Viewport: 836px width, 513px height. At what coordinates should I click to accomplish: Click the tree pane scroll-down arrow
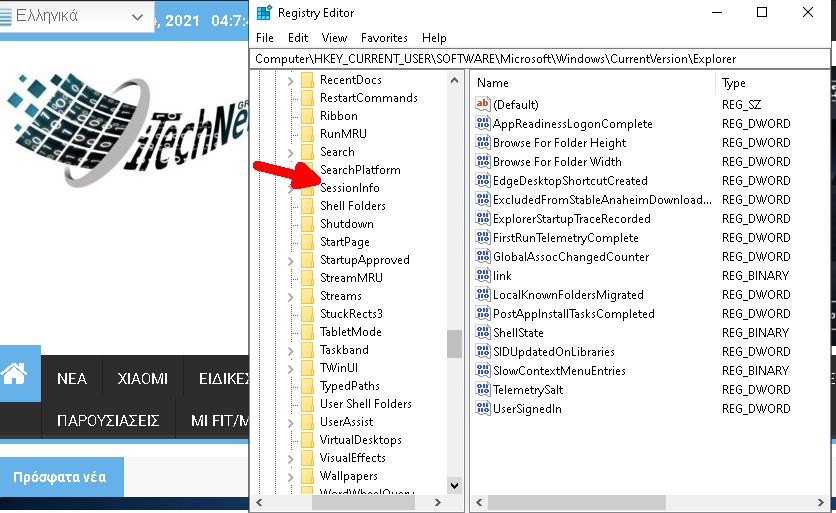tap(454, 485)
